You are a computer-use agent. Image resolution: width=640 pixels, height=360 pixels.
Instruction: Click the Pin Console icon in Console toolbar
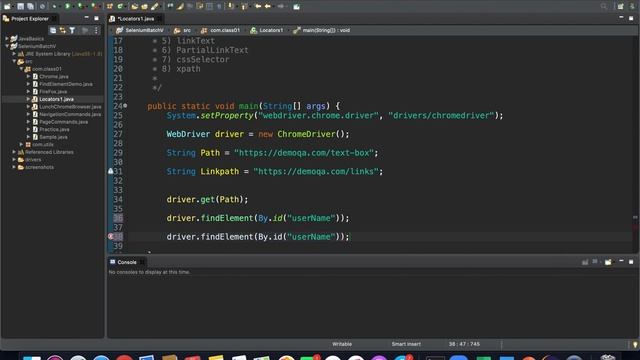(585, 262)
